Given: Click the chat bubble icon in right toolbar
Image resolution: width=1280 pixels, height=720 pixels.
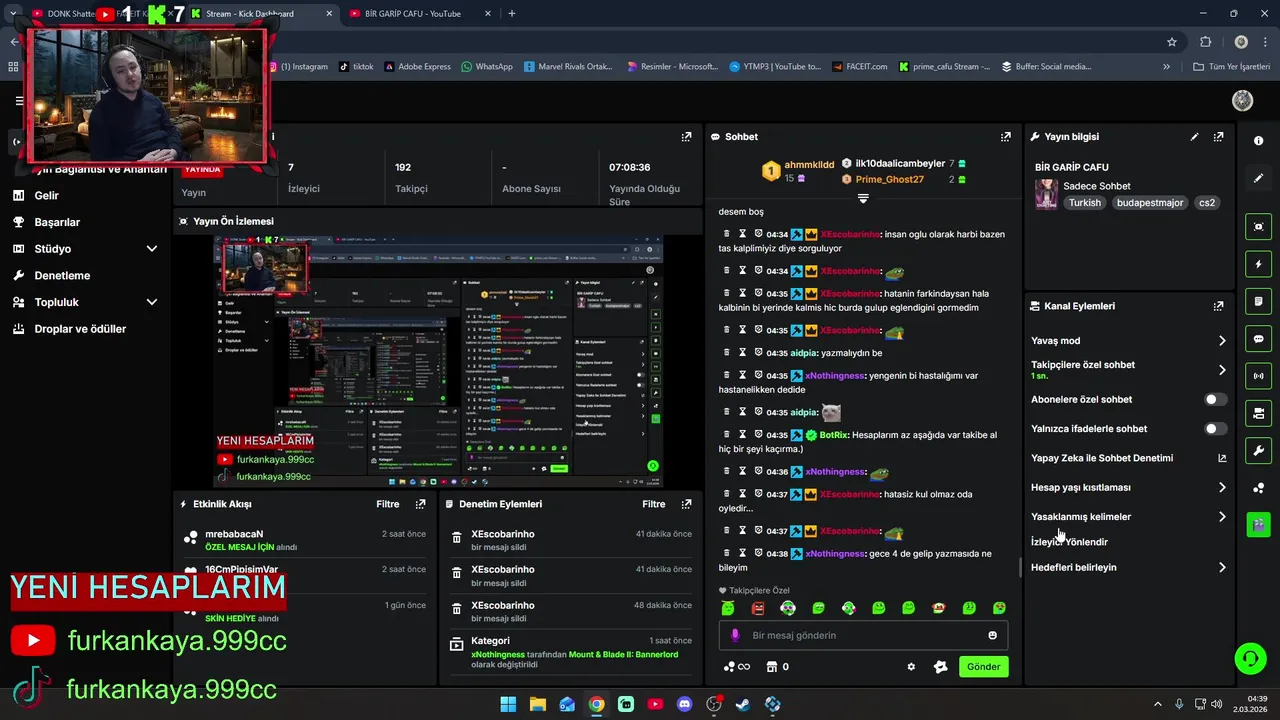Looking at the screenshot, I should point(1258,339).
